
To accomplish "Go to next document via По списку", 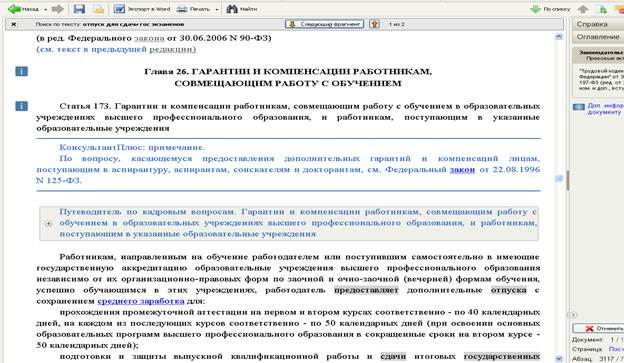I will pos(551,9).
